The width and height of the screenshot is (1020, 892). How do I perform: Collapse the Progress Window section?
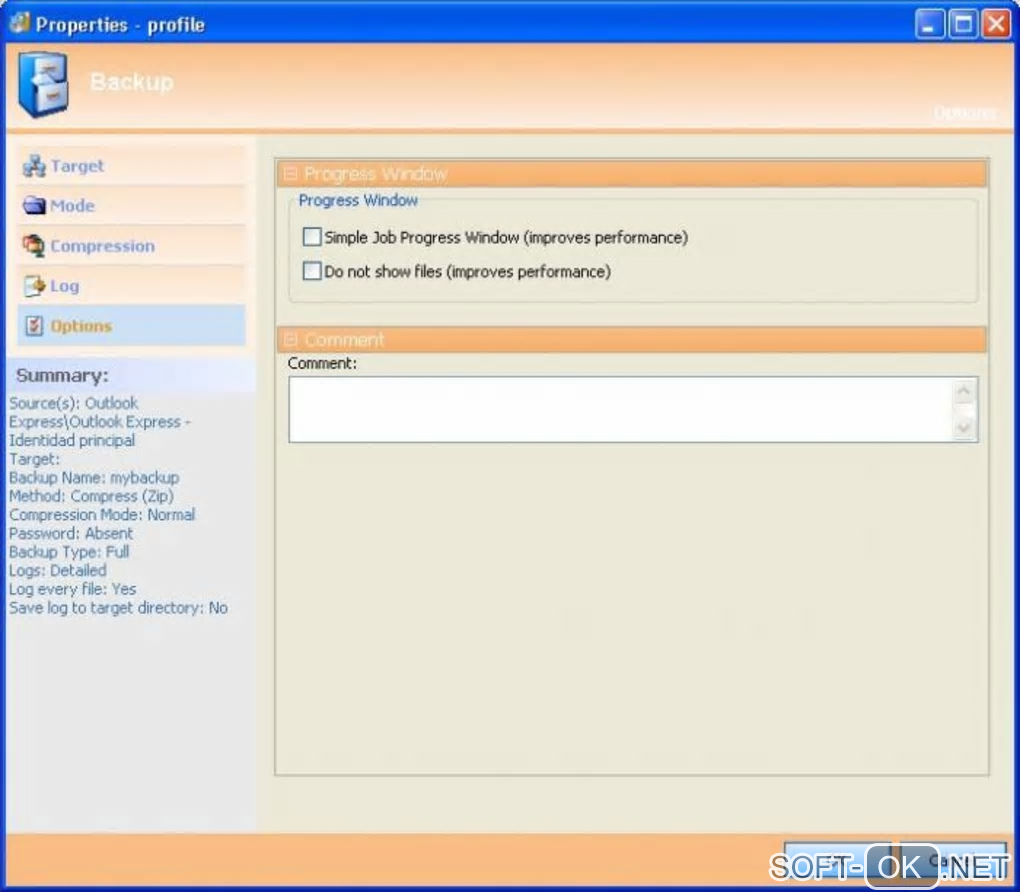coord(290,174)
